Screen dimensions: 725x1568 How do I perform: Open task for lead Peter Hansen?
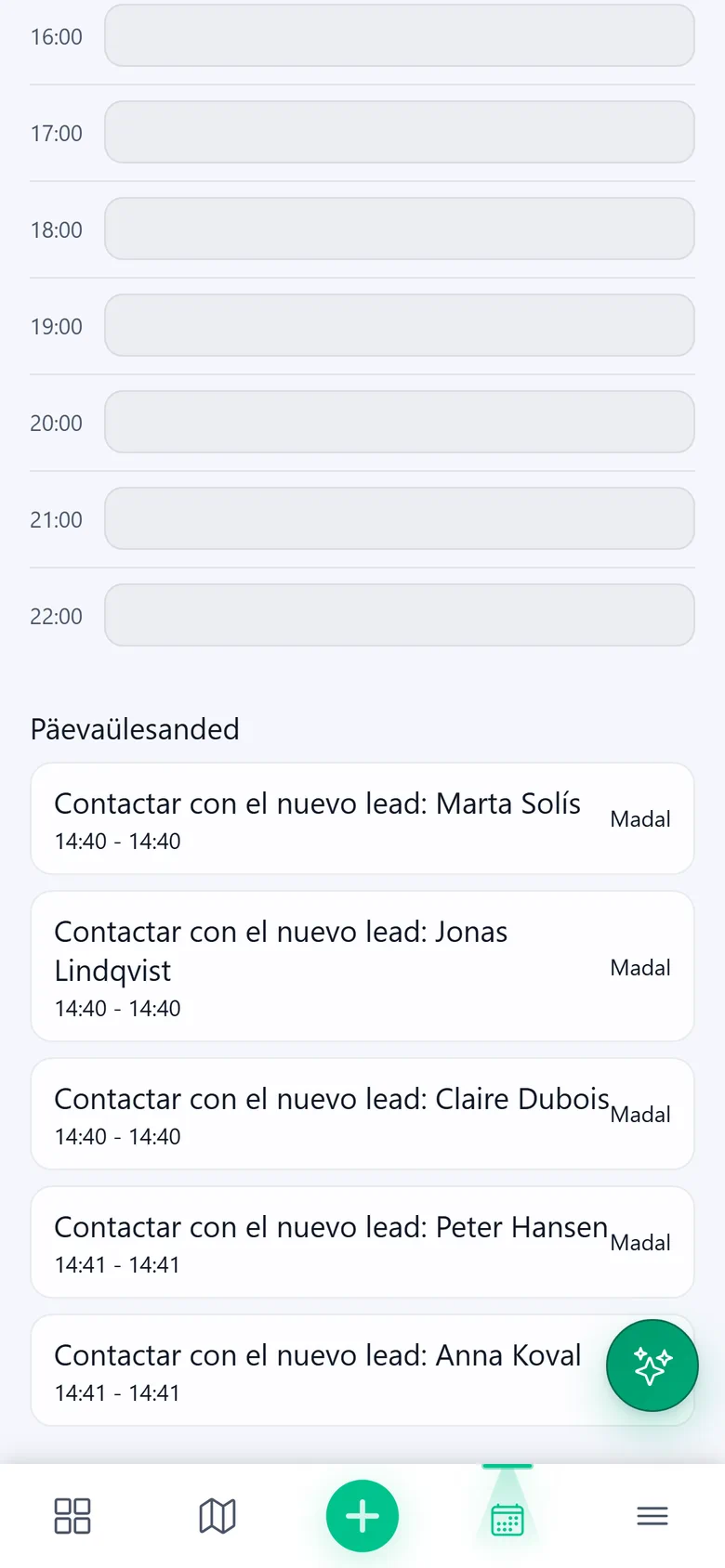tap(362, 1242)
